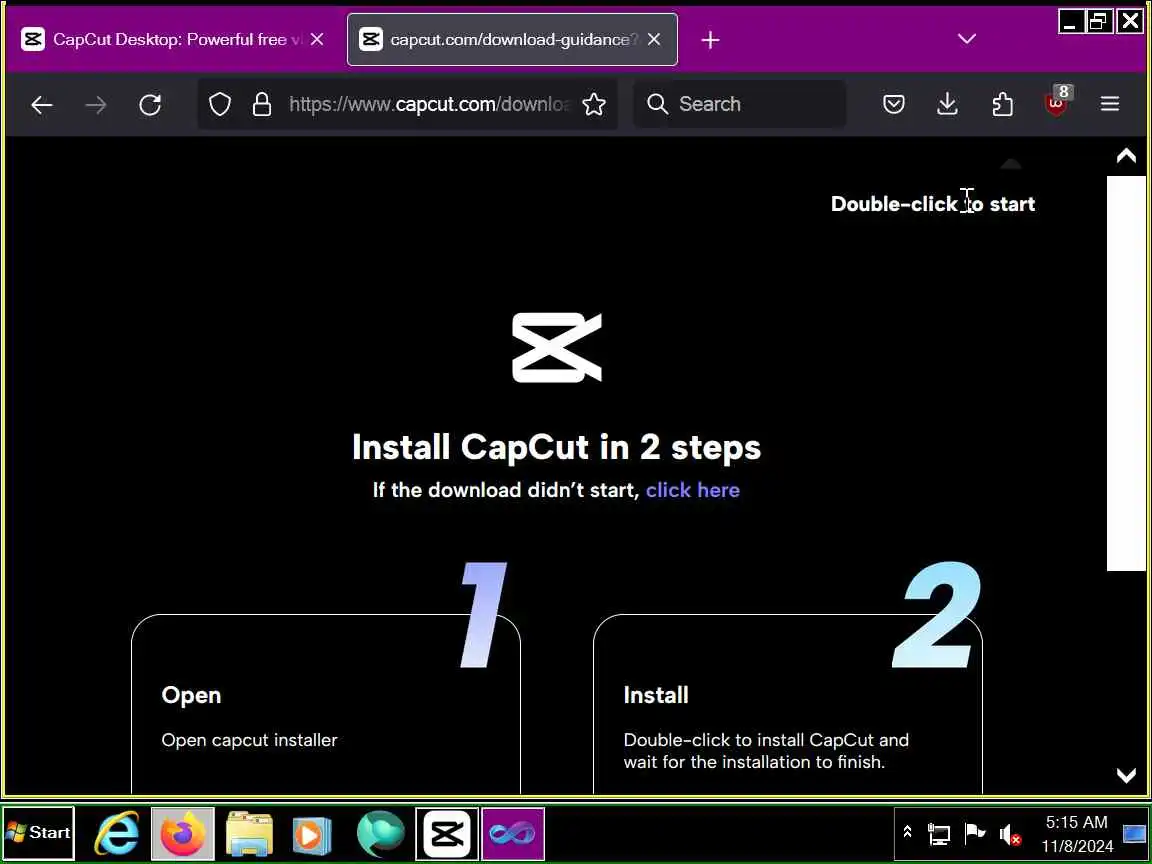Open Windows Media Player taskbar icon
This screenshot has height=864, width=1152.
312,835
